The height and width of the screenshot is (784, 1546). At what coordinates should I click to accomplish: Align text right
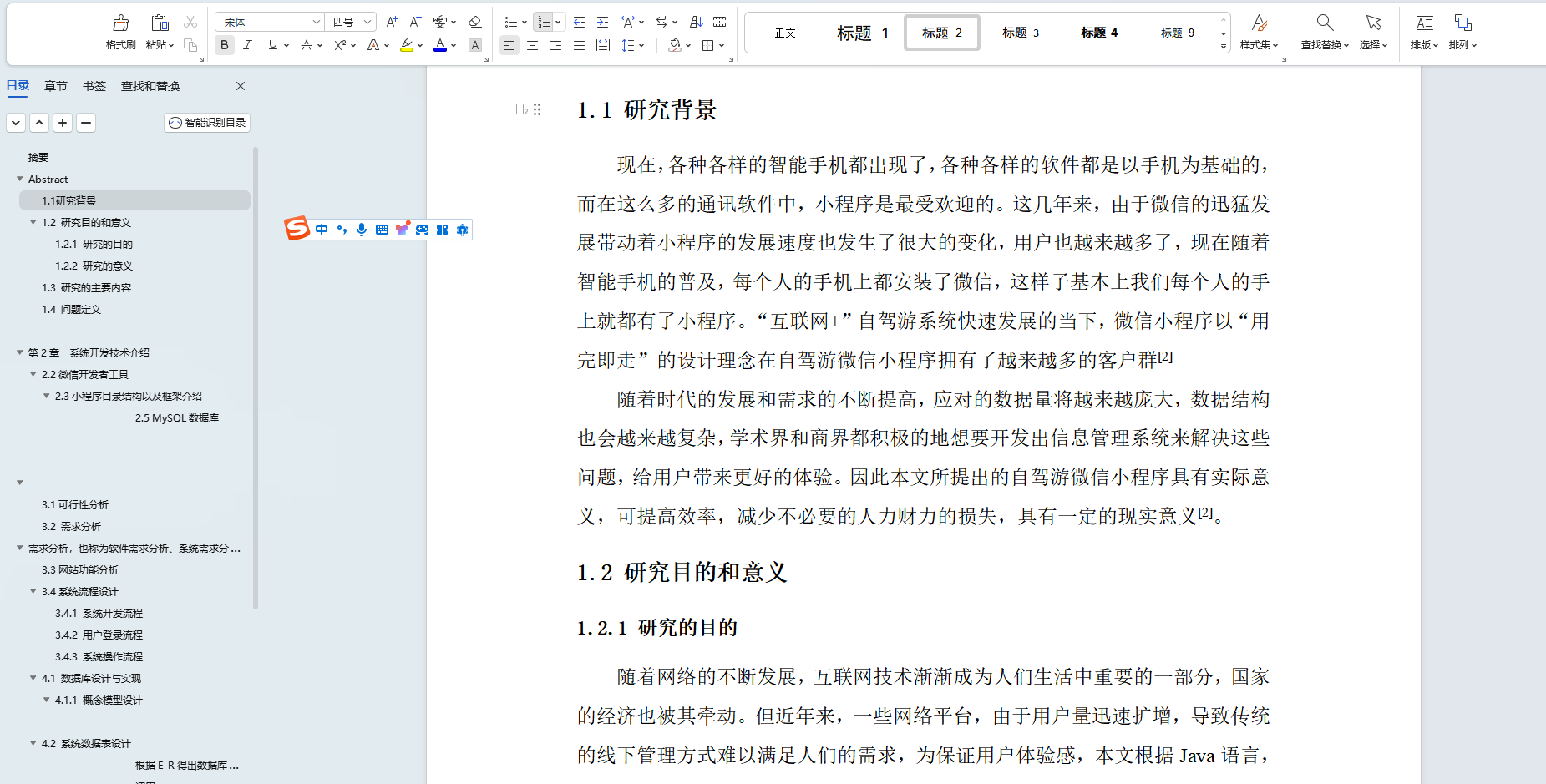tap(555, 45)
